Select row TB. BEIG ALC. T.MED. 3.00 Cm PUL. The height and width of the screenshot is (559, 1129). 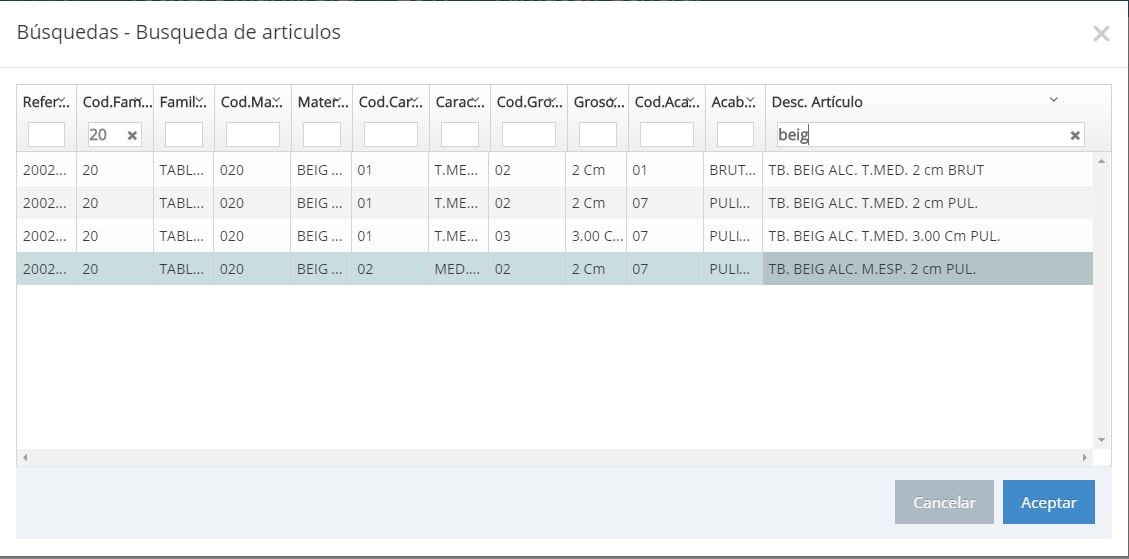(x=554, y=236)
